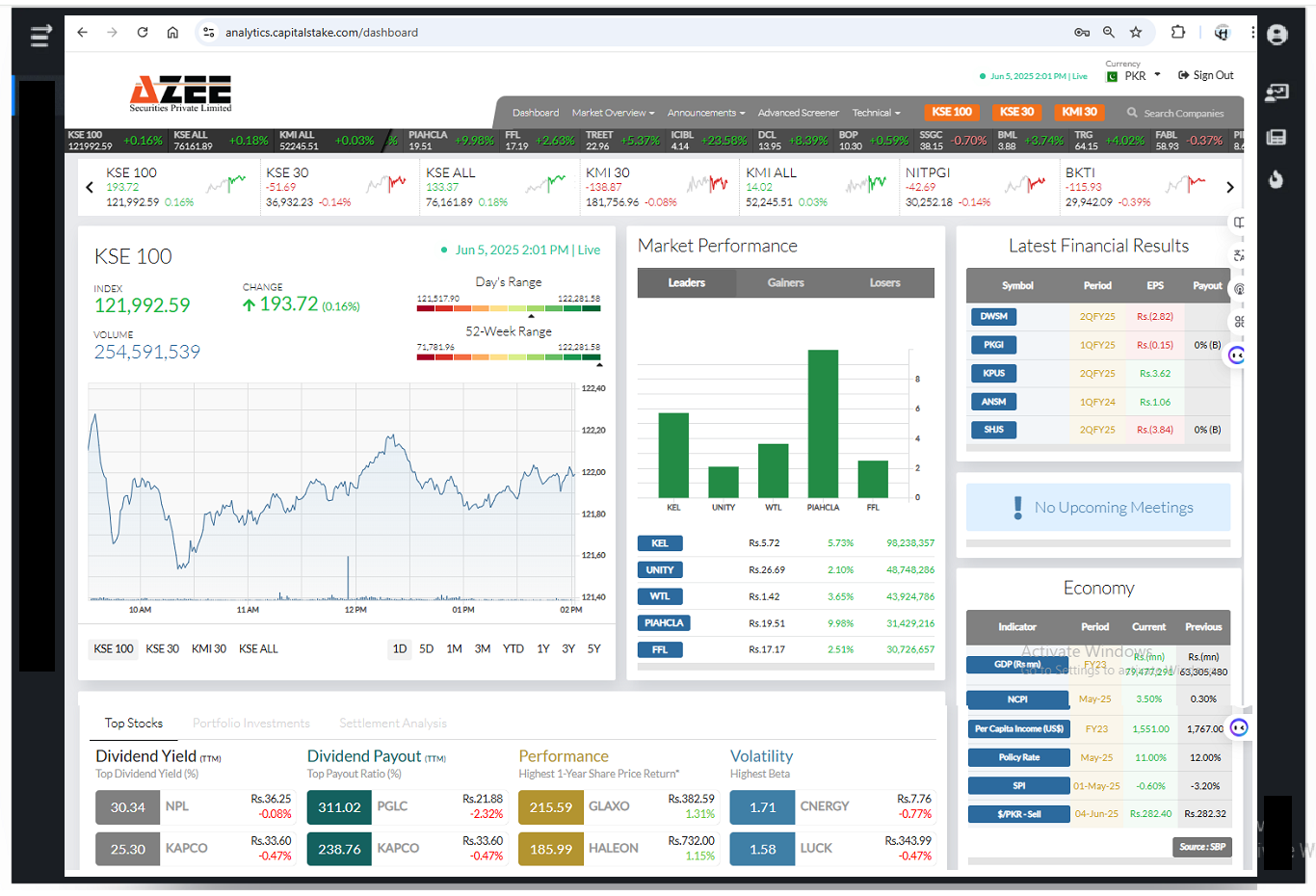Set chart range to 5D
The image size is (1316, 896).
click(427, 649)
